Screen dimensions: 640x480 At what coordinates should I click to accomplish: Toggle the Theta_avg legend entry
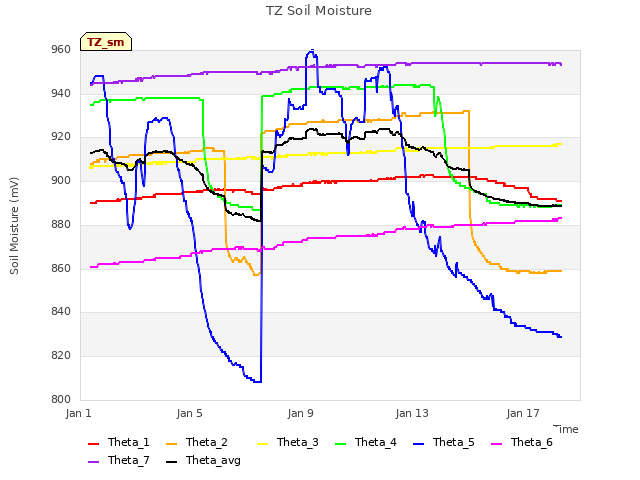click(203, 460)
